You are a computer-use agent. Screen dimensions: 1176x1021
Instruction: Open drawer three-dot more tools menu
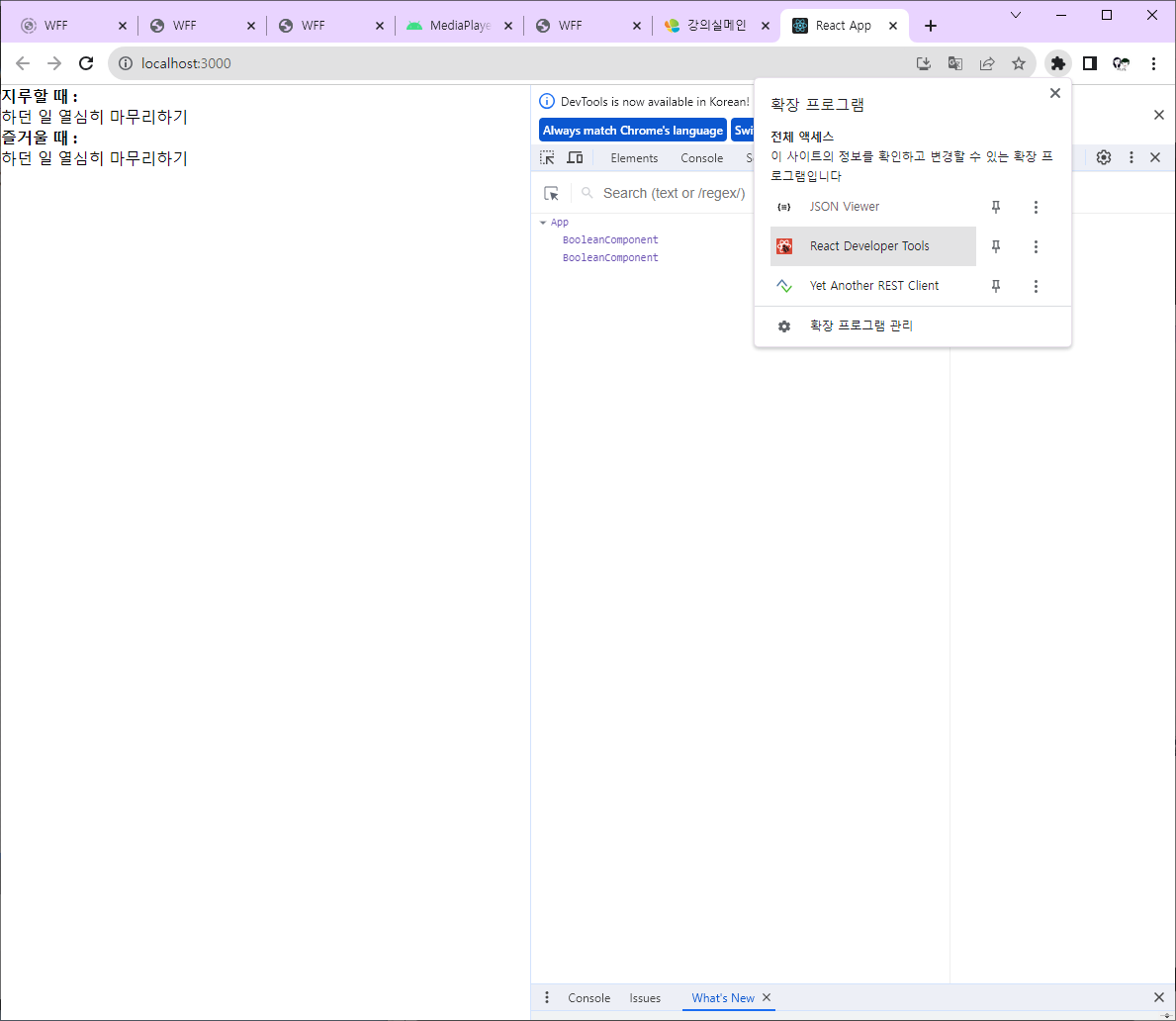tap(547, 997)
